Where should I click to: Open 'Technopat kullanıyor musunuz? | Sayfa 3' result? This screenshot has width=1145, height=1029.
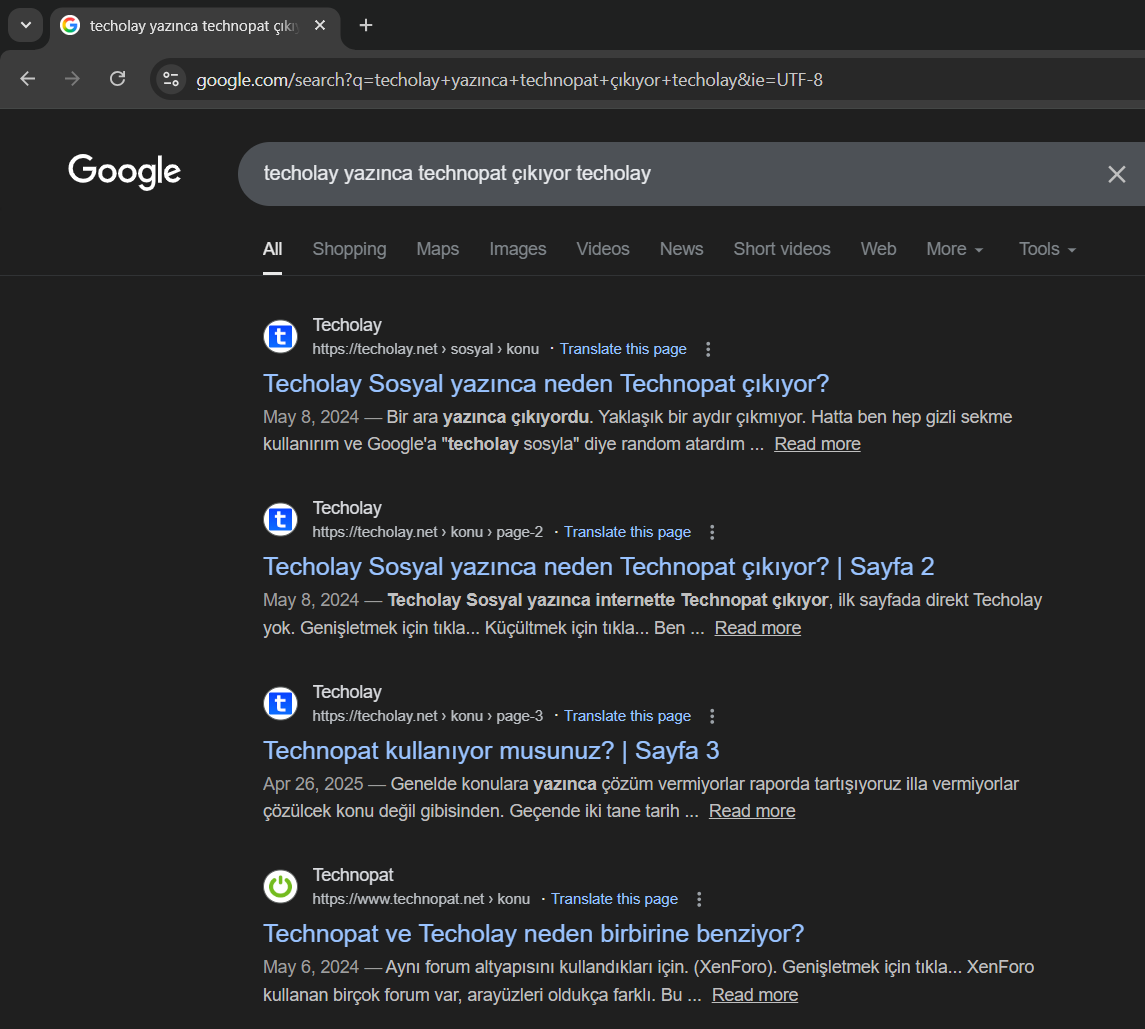coord(491,751)
